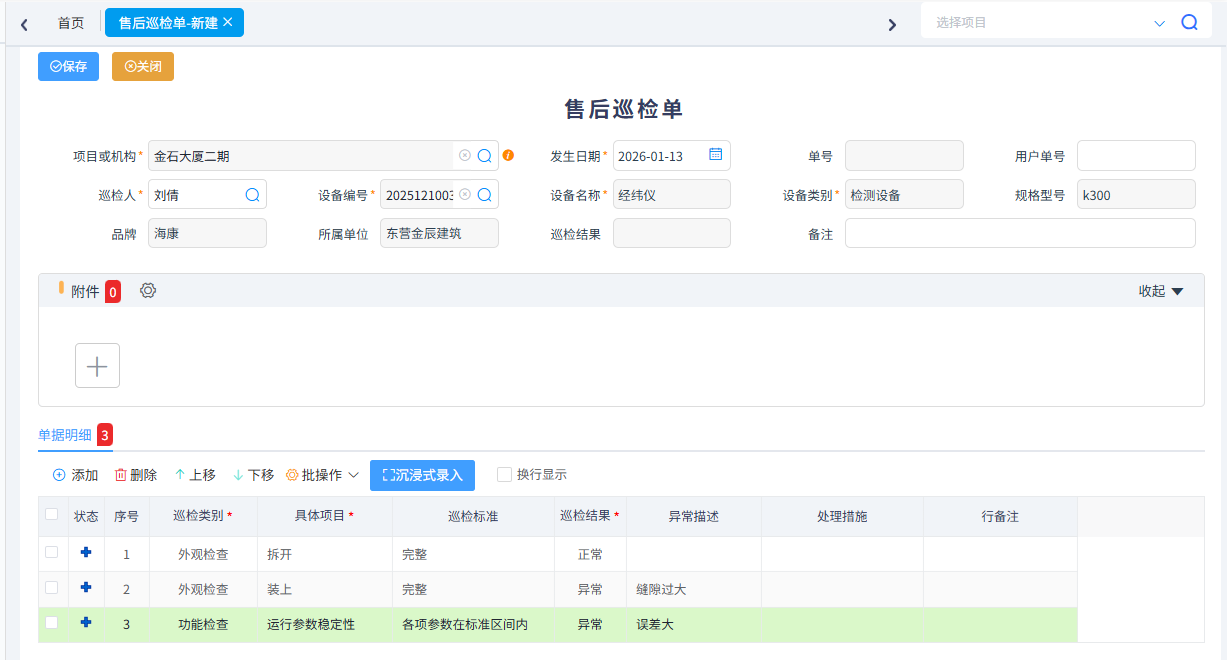Image resolution: width=1227 pixels, height=660 pixels.
Task: Switch to the 首页 tab
Action: [x=70, y=21]
